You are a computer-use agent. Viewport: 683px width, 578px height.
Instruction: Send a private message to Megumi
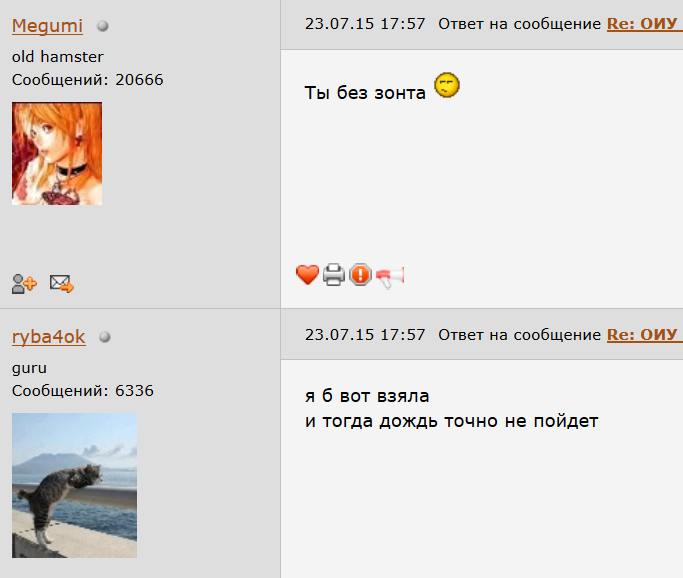(x=61, y=284)
